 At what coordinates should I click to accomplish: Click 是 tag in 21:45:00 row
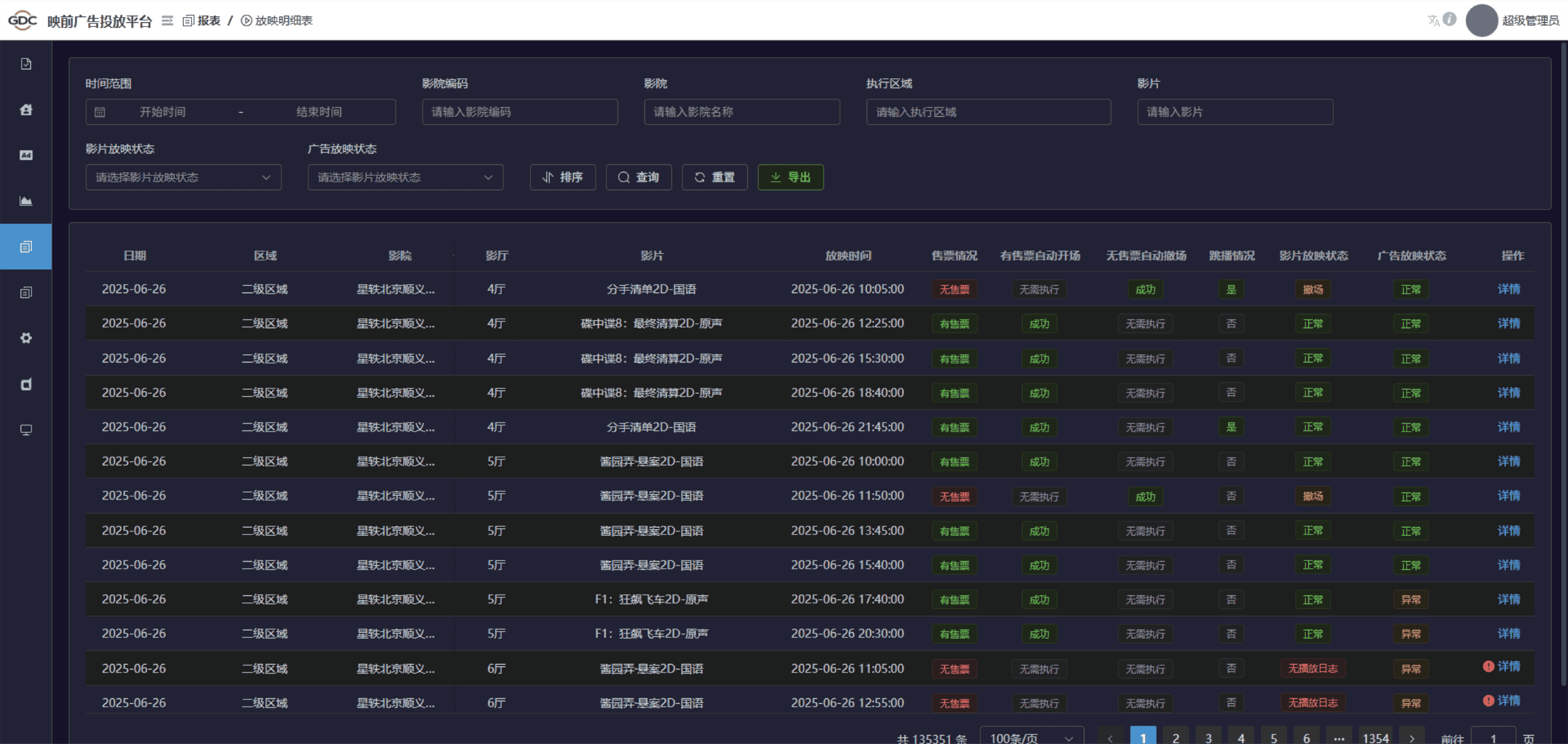pos(1231,427)
